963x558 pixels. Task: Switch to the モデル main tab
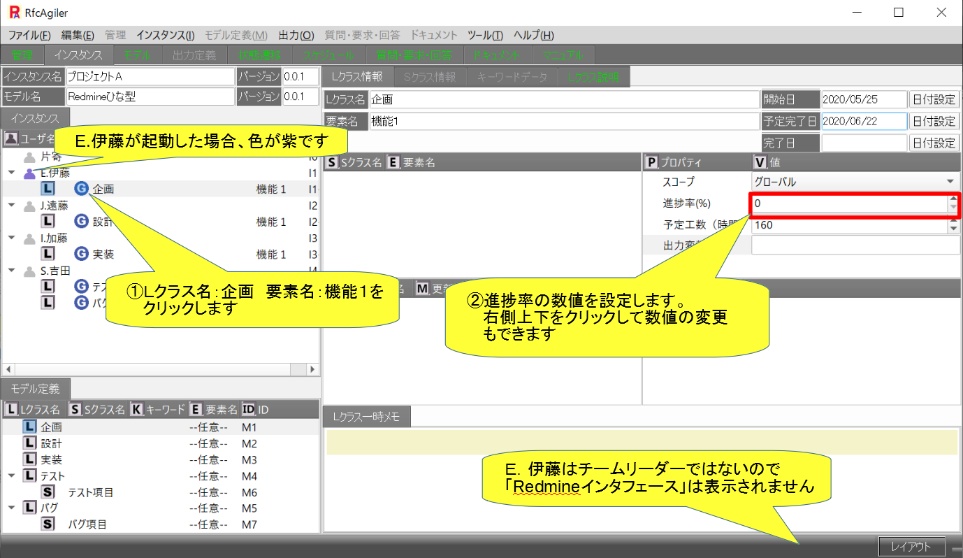pyautogui.click(x=137, y=55)
